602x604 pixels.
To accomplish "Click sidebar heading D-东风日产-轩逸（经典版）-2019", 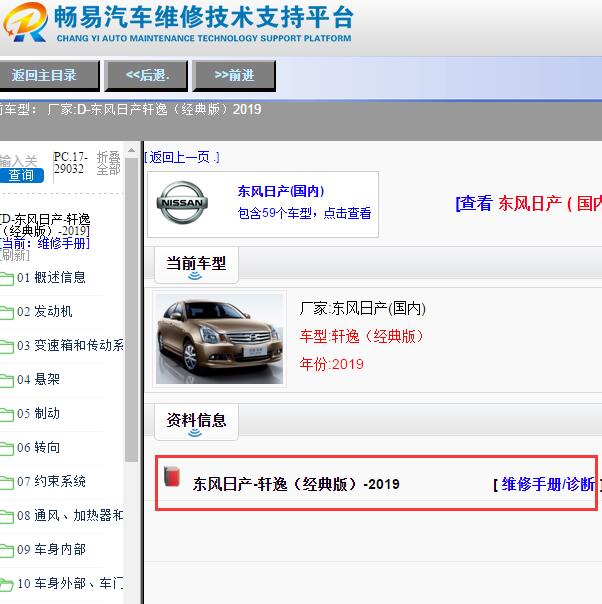I will pyautogui.click(x=45, y=225).
